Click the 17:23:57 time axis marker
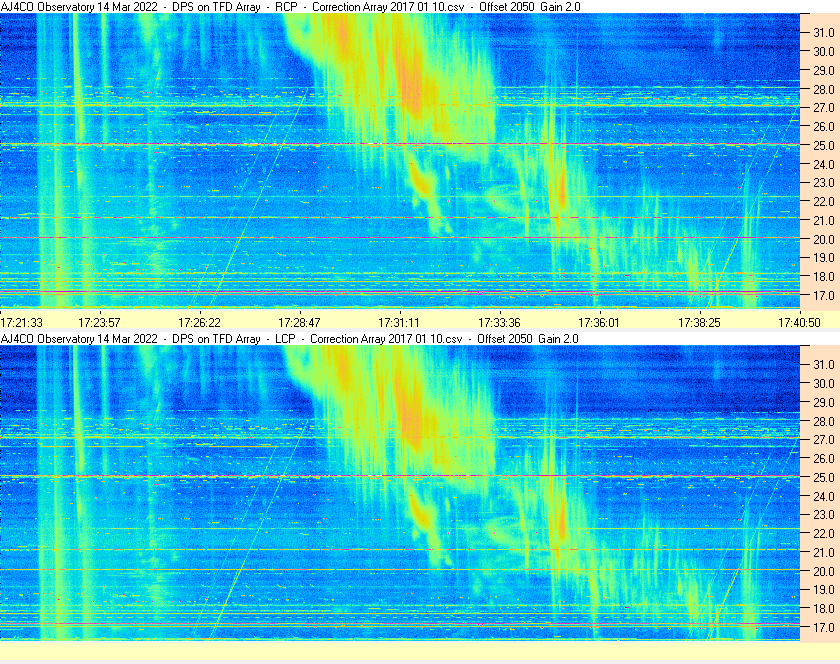This screenshot has height=664, width=840. point(100,322)
